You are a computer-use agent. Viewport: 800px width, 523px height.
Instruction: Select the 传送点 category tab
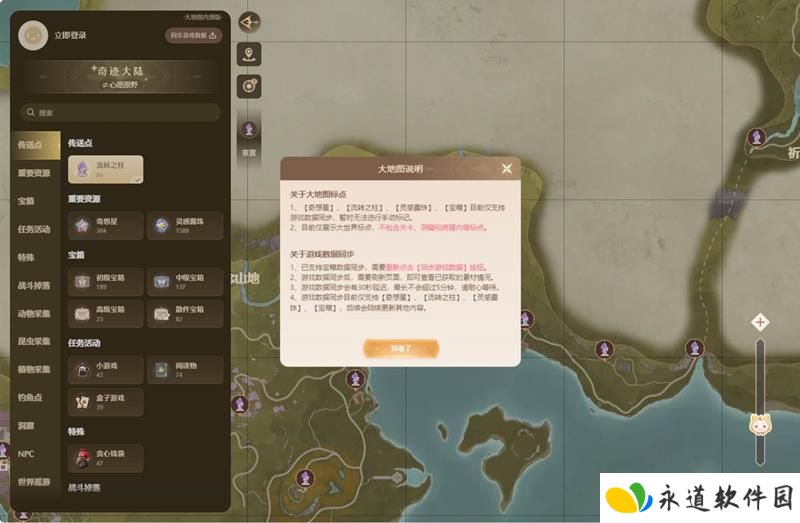pyautogui.click(x=35, y=145)
